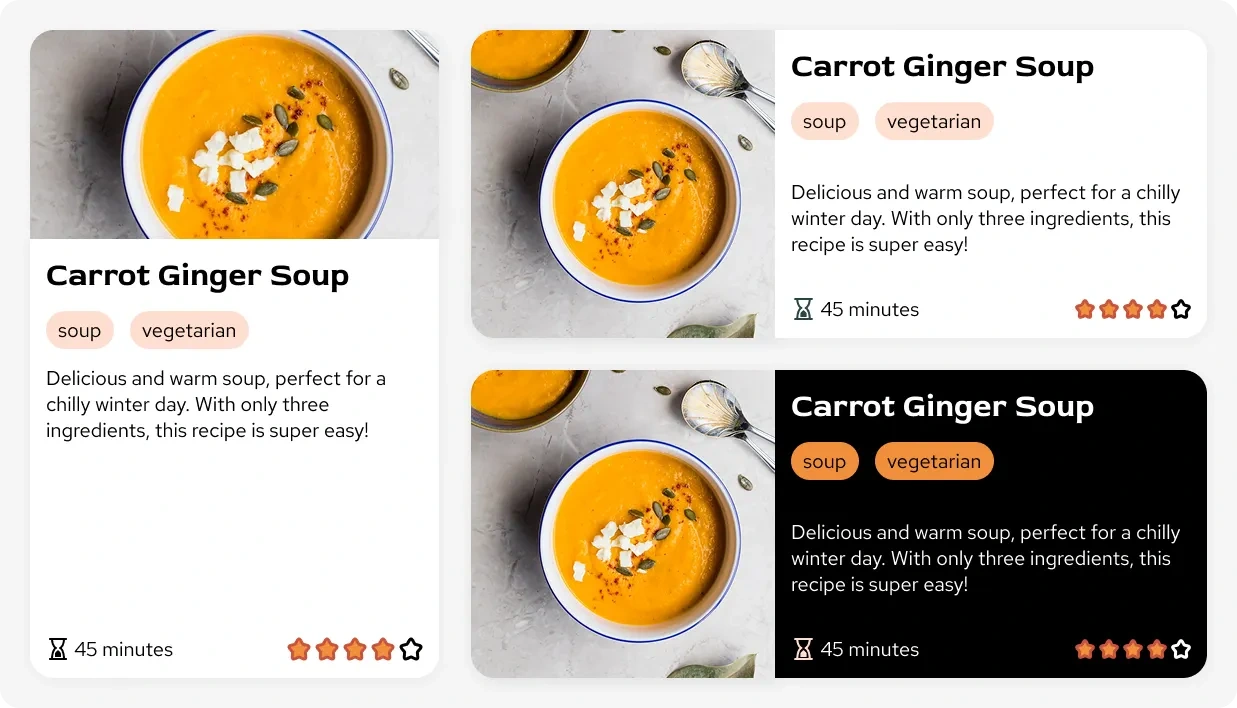Screen dimensions: 1237x708
Task: Click the empty fifth star in the white horizontal card
Action: click(x=1181, y=309)
